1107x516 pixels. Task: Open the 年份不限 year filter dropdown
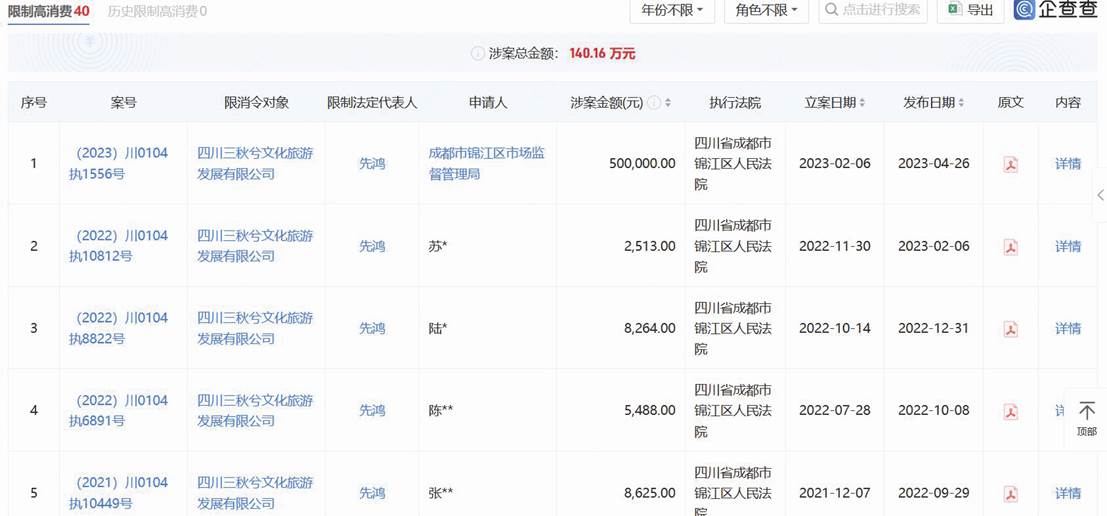671,10
